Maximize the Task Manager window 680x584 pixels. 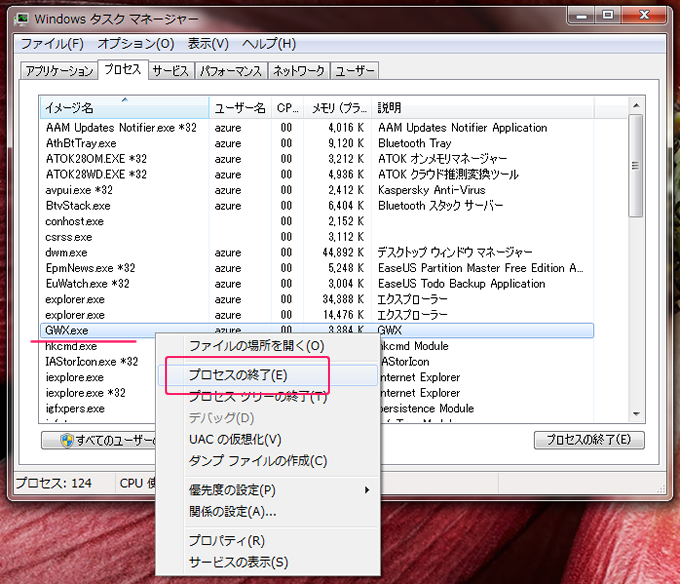click(608, 16)
